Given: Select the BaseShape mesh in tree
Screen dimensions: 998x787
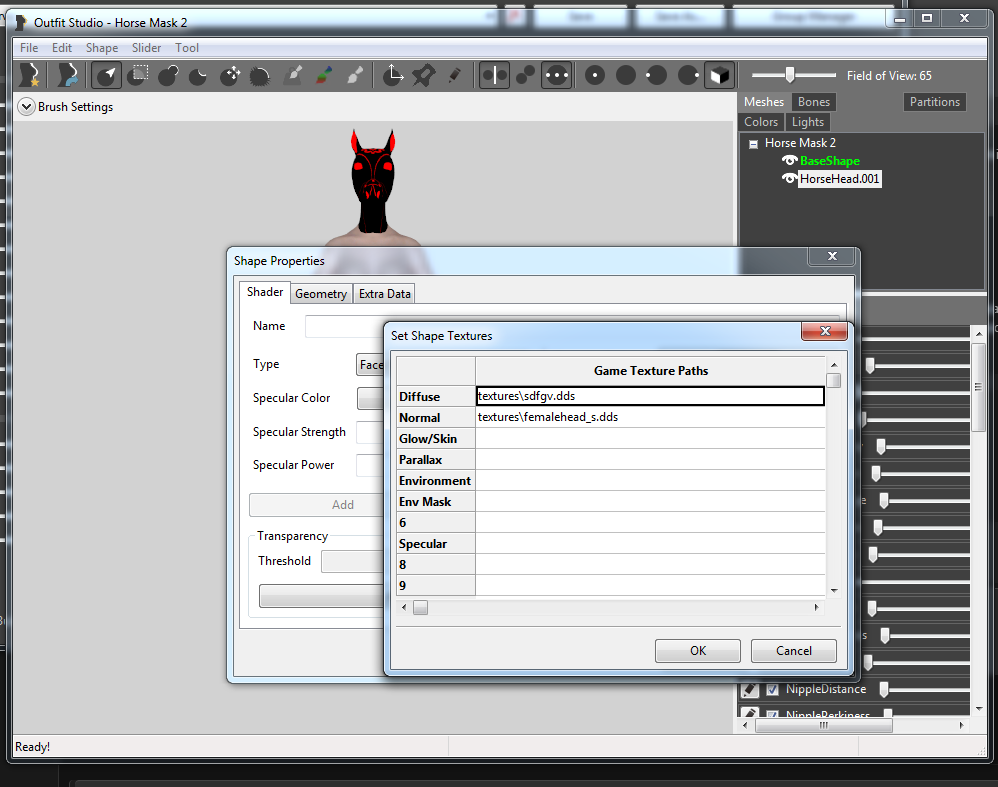Looking at the screenshot, I should point(829,160).
